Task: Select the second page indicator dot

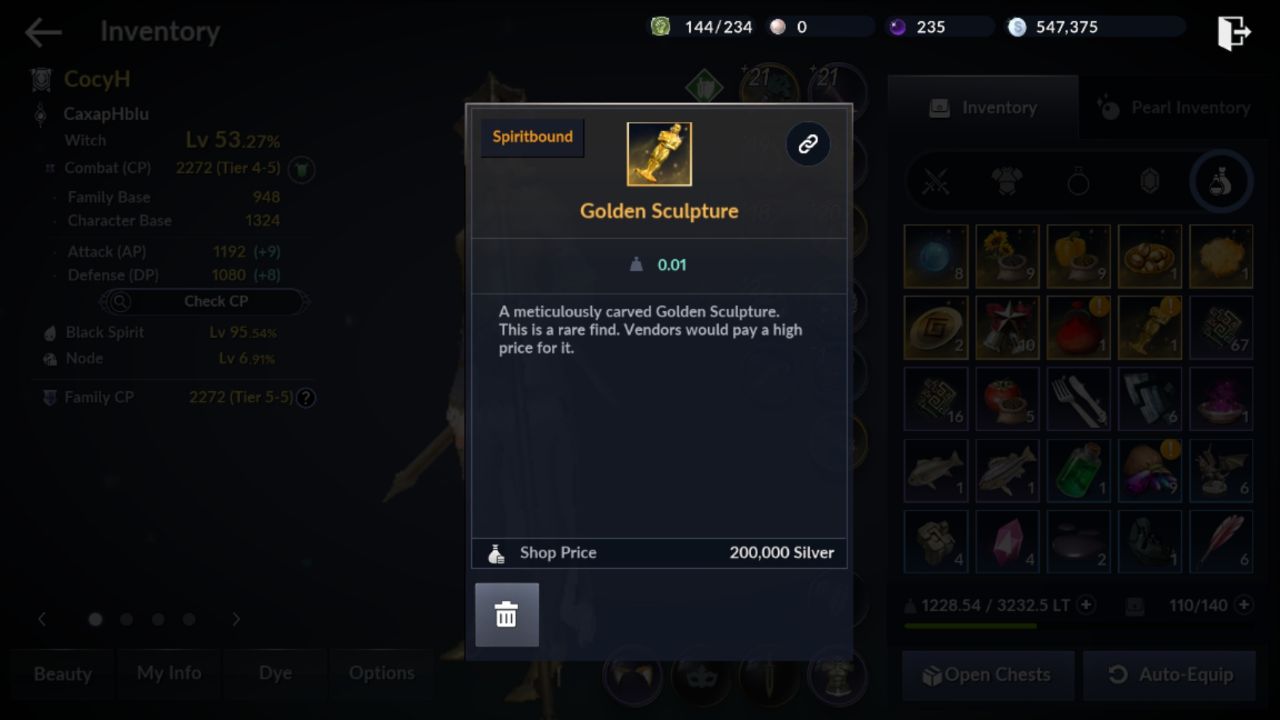Action: (x=127, y=619)
